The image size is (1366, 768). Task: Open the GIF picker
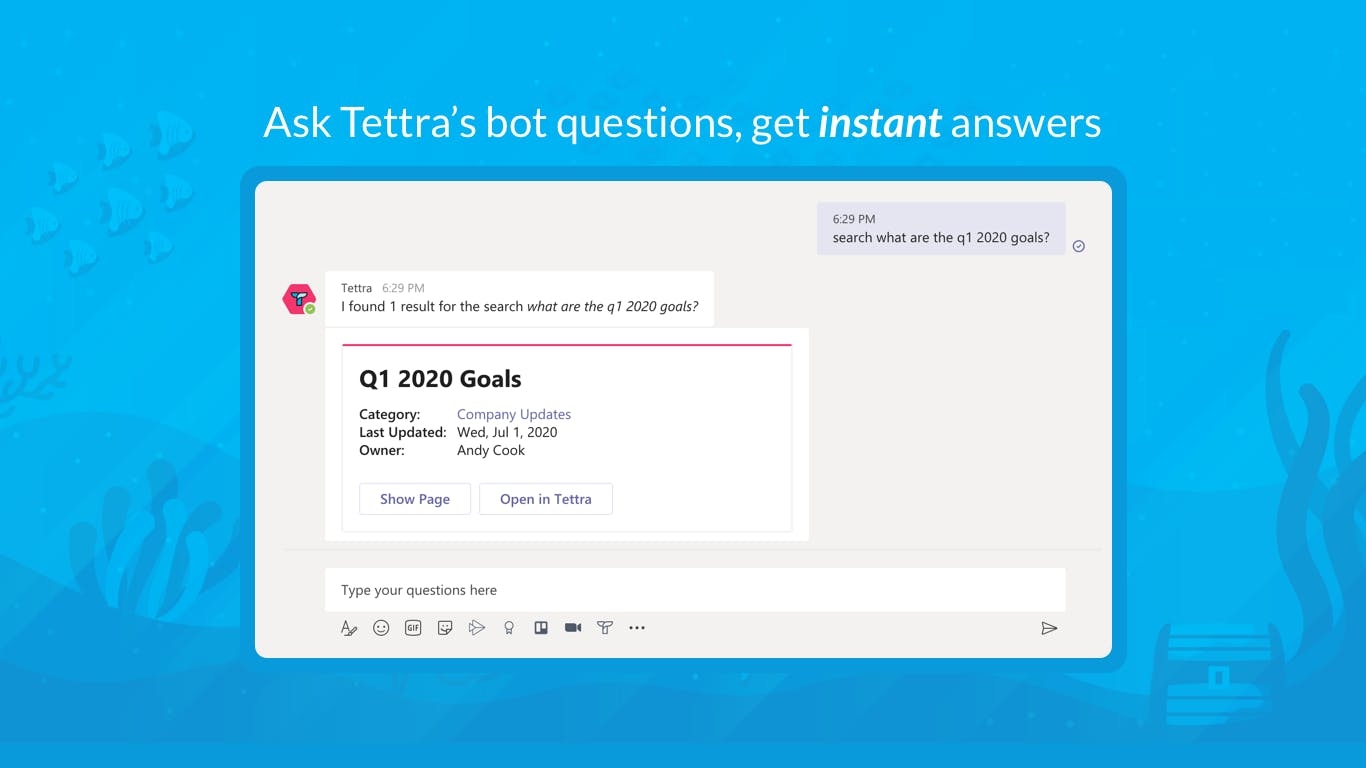413,628
